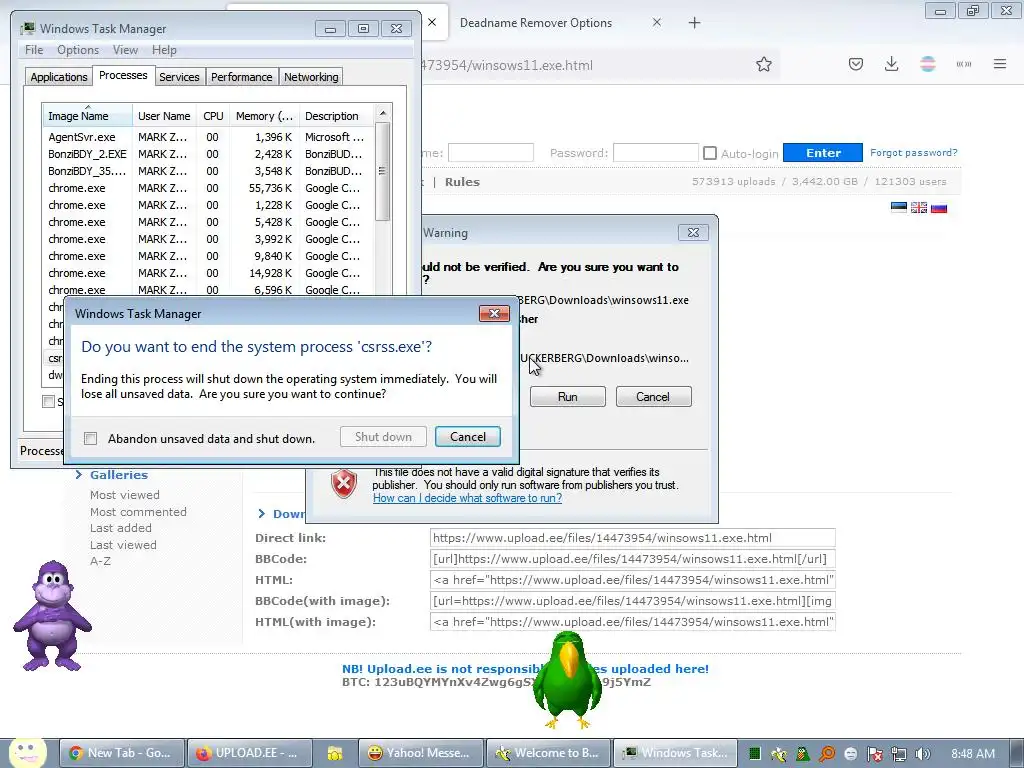1024x768 pixels.
Task: Cancel ending the csrss.exe process
Action: click(468, 436)
